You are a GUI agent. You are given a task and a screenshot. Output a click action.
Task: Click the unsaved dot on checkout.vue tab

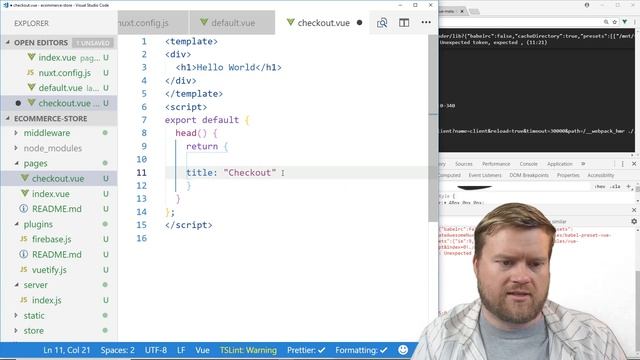[x=360, y=23]
